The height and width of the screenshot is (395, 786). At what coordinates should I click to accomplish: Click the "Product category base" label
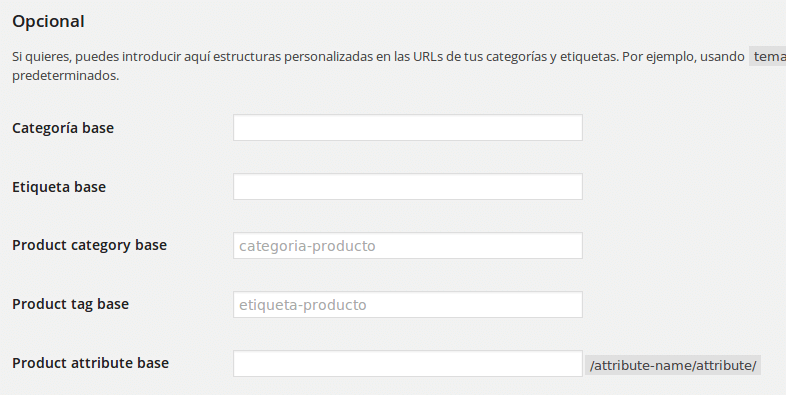point(90,246)
